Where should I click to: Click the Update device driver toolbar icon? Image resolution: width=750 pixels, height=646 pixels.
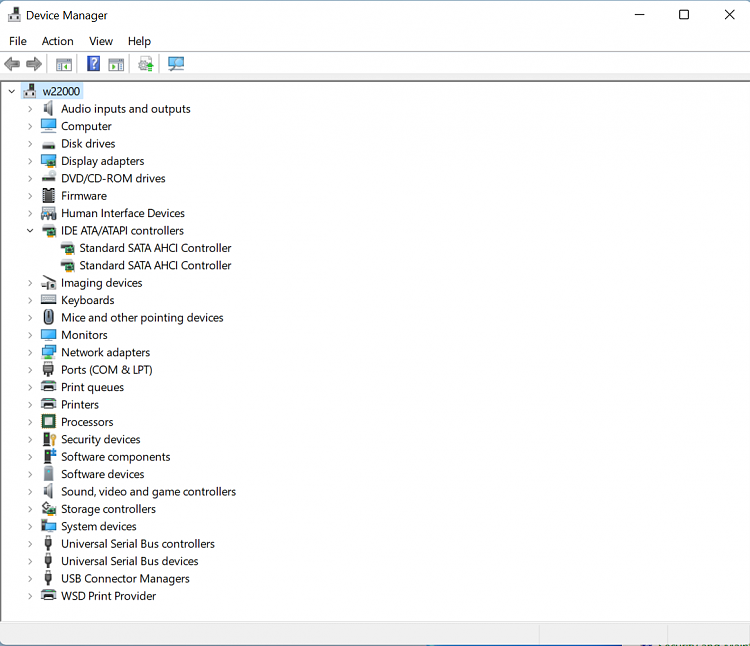point(146,64)
